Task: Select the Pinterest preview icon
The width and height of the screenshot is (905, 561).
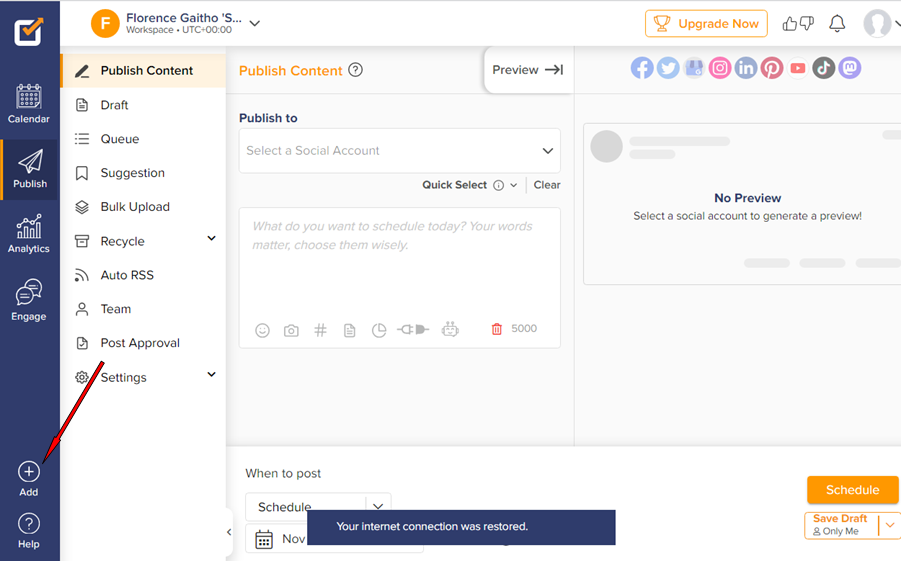Action: (x=772, y=68)
